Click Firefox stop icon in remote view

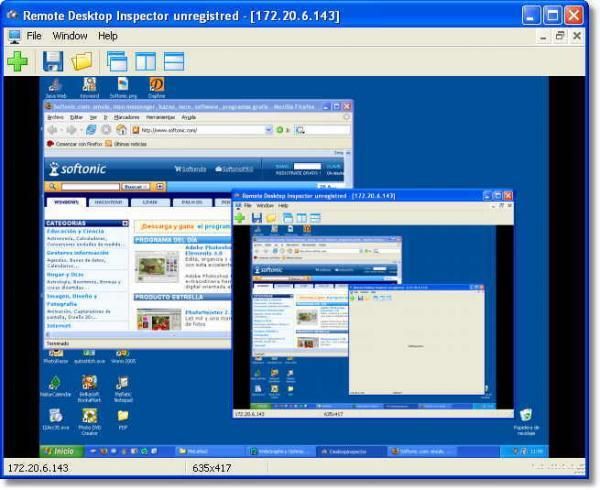pyautogui.click(x=106, y=130)
